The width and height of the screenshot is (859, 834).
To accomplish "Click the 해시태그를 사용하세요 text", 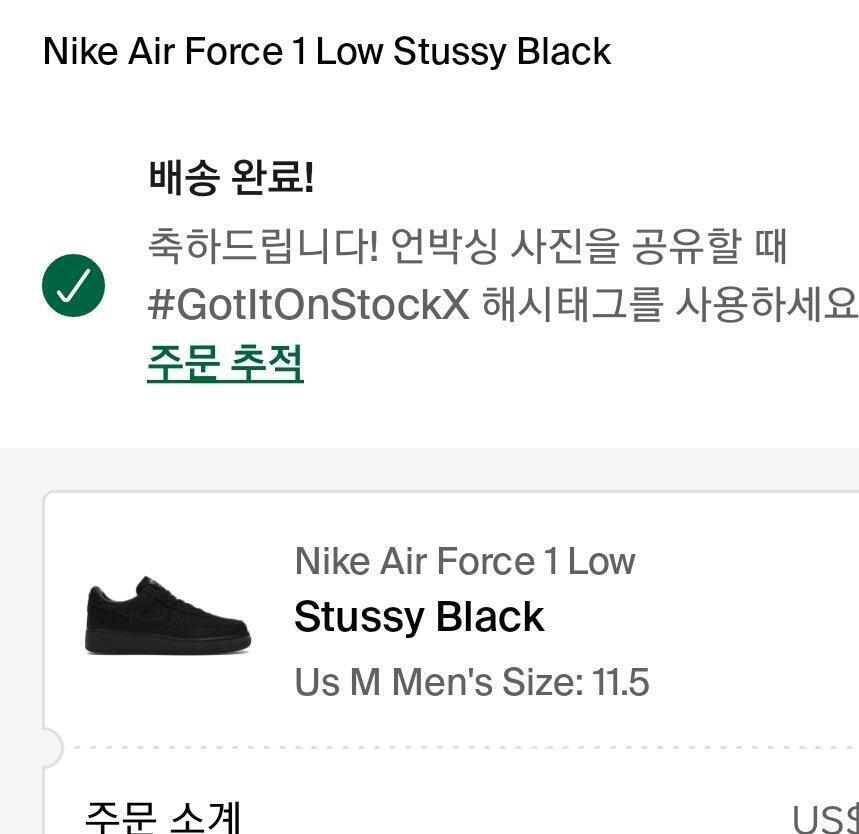I will tap(668, 306).
